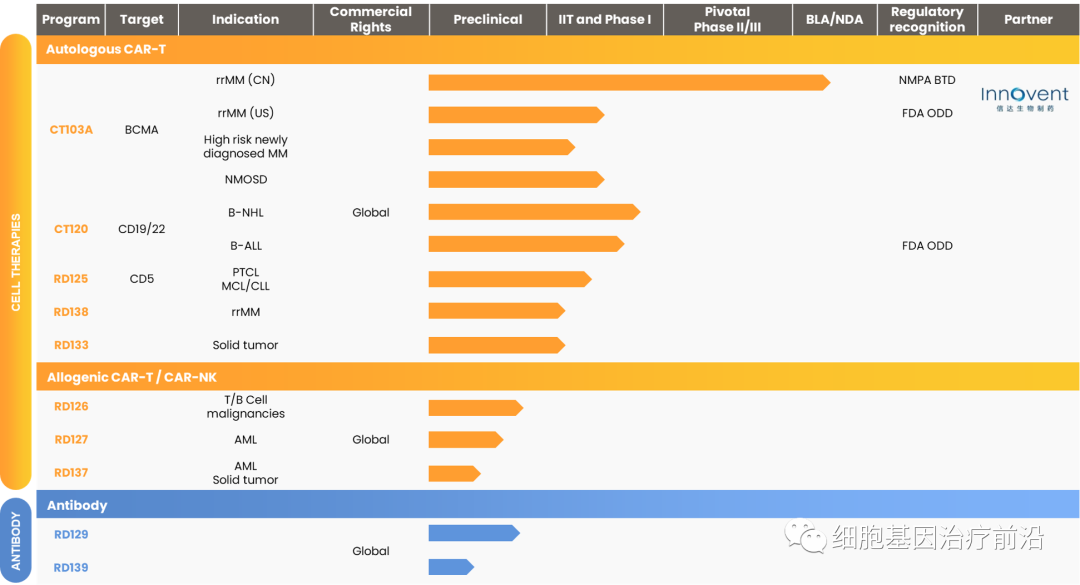
Task: Expand the Allogenic CAR-T / CAR-NK section
Action: coord(132,377)
